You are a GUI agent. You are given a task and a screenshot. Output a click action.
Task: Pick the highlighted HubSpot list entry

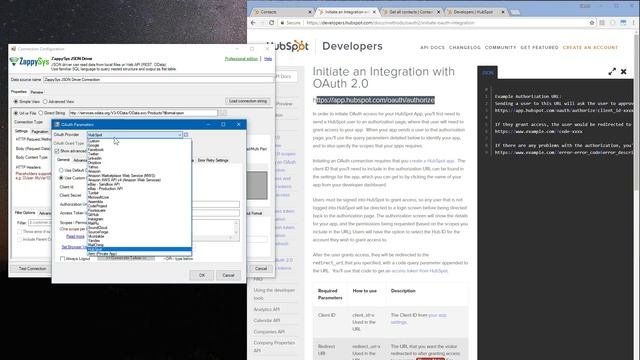click(x=139, y=249)
